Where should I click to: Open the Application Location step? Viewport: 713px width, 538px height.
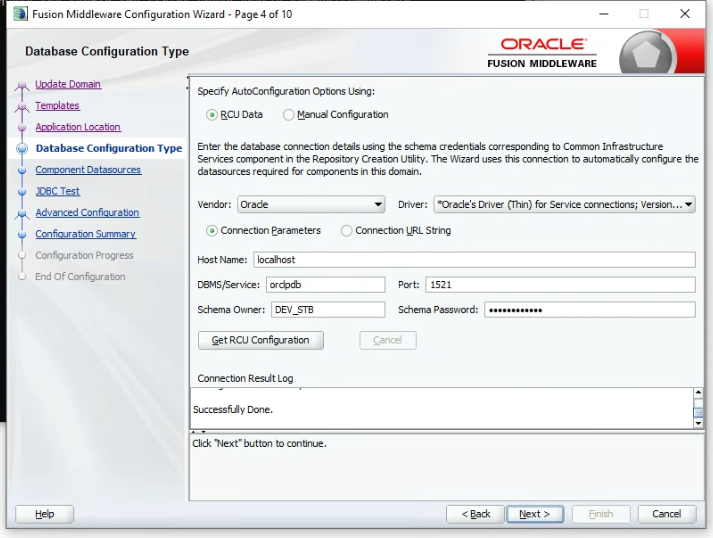pyautogui.click(x=78, y=127)
